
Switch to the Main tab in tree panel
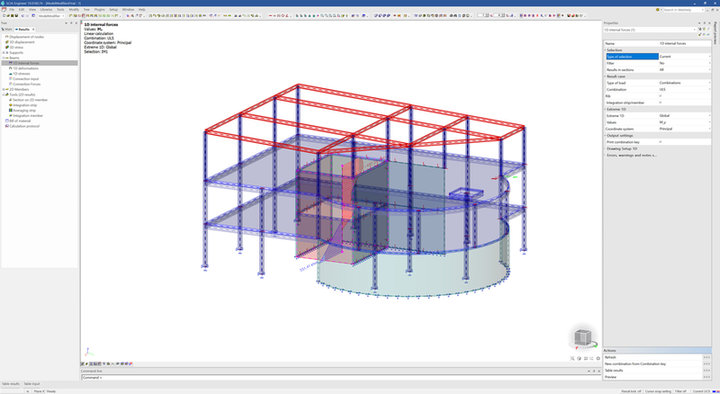(x=7, y=29)
